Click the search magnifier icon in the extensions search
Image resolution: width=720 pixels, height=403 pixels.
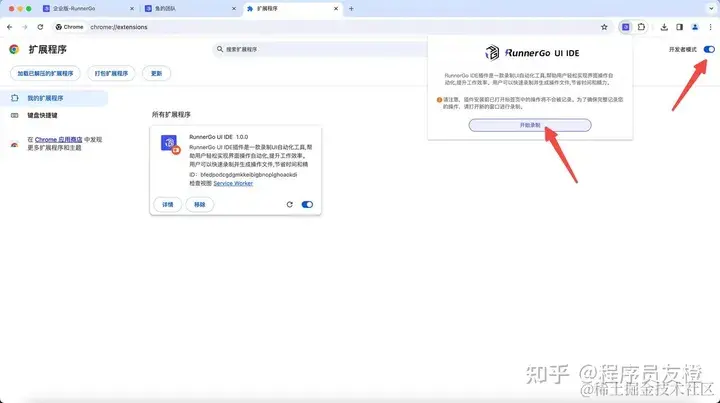coord(220,49)
